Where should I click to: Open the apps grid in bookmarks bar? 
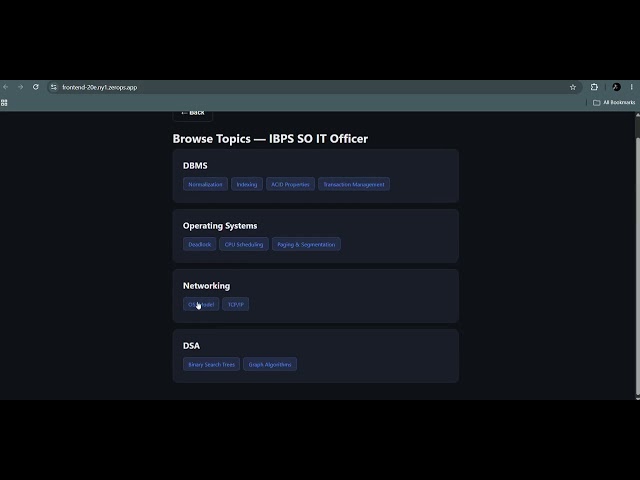click(4, 102)
